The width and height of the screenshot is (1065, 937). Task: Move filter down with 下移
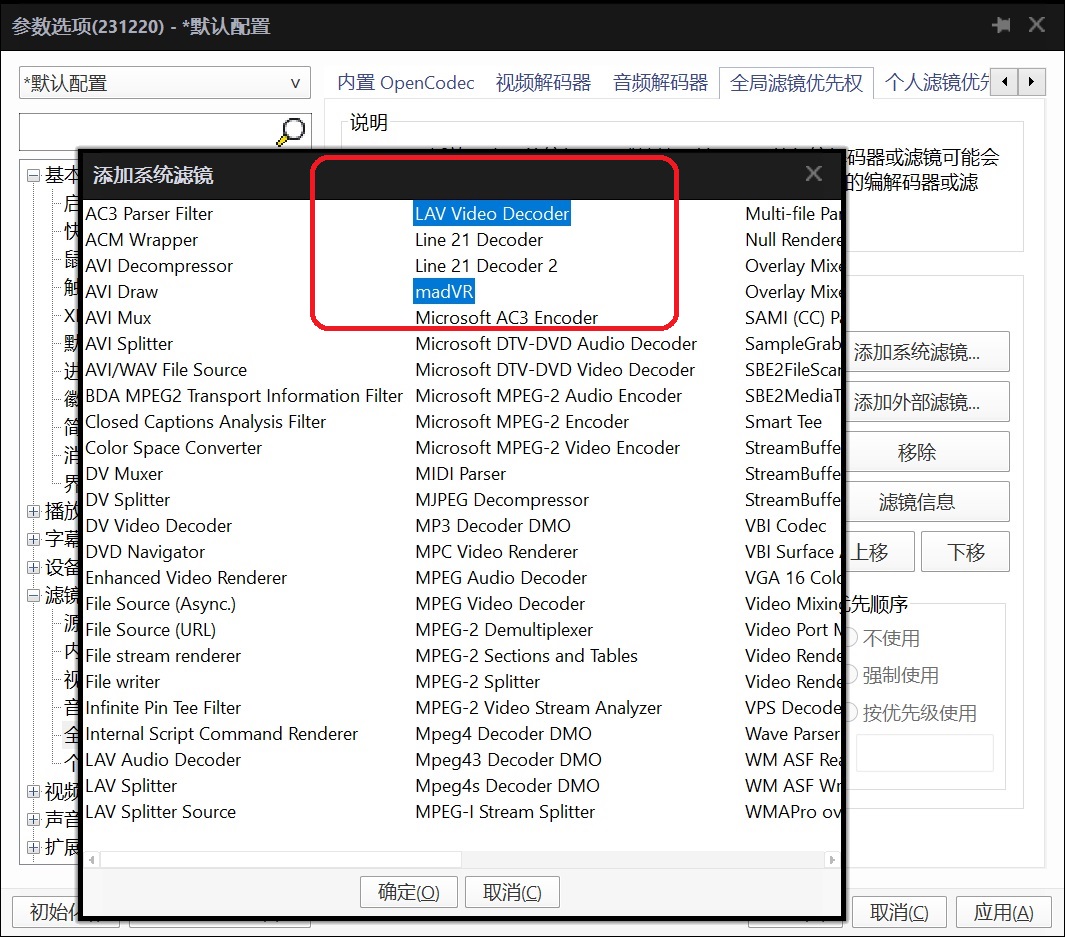pyautogui.click(x=965, y=552)
